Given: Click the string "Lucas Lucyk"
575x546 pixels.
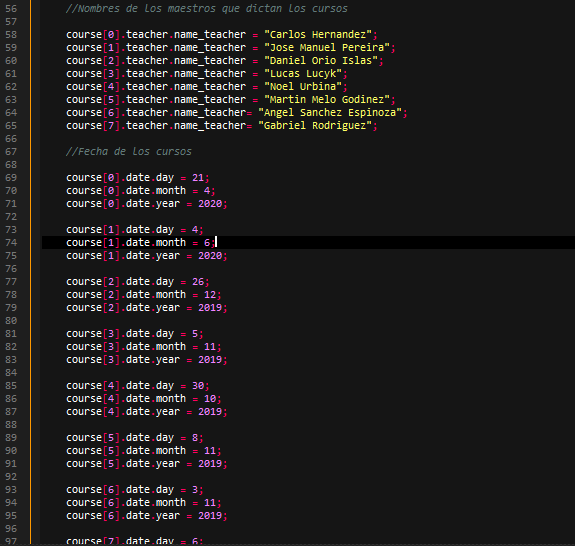Looking at the screenshot, I should pos(303,74).
